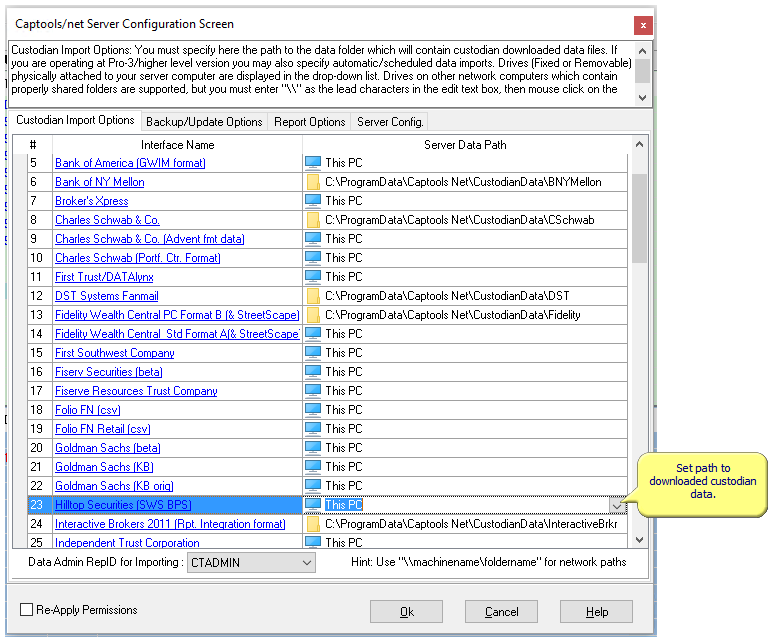
Task: Click the CustodianData\Fidelity path cell
Action: coord(465,315)
